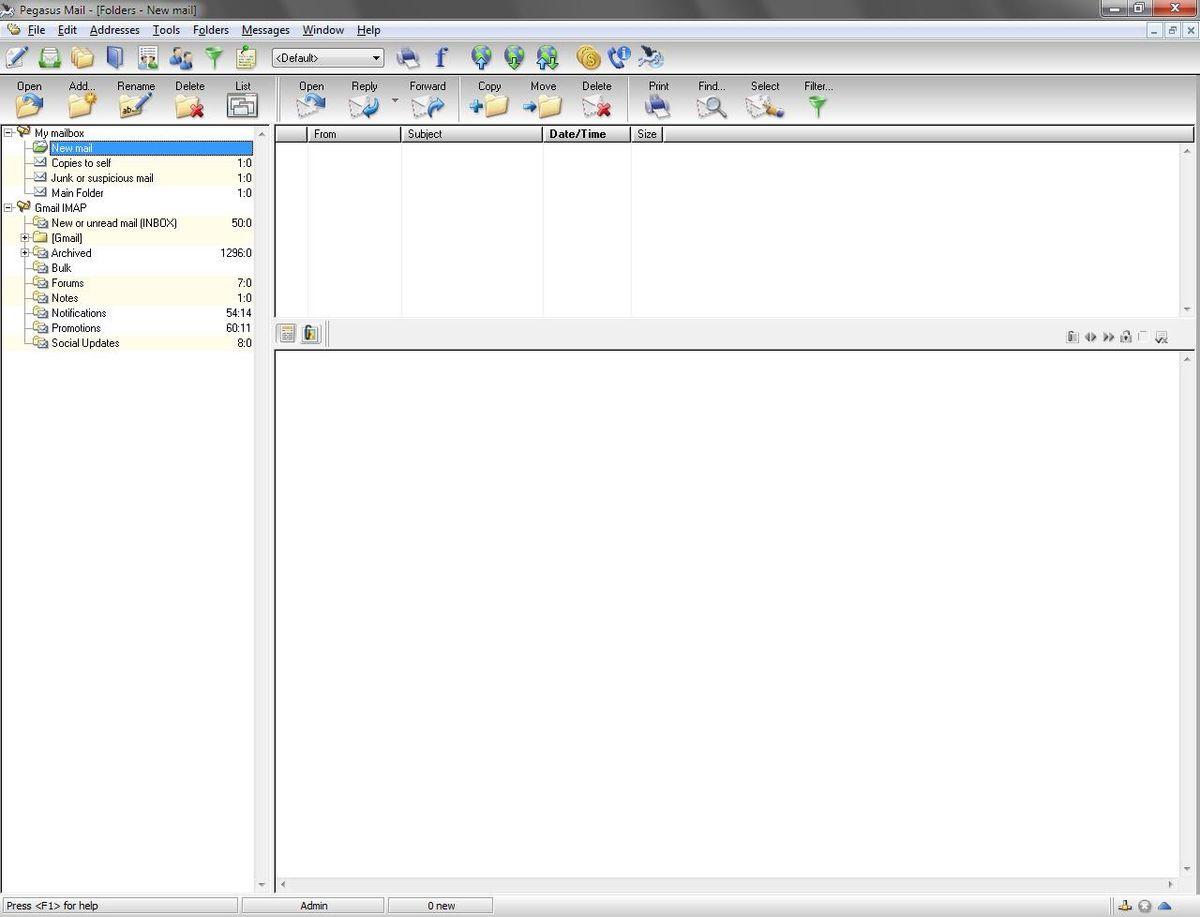Image resolution: width=1200 pixels, height=917 pixels.
Task: Click the printer icon beside the Default dropdown
Action: coord(408,57)
